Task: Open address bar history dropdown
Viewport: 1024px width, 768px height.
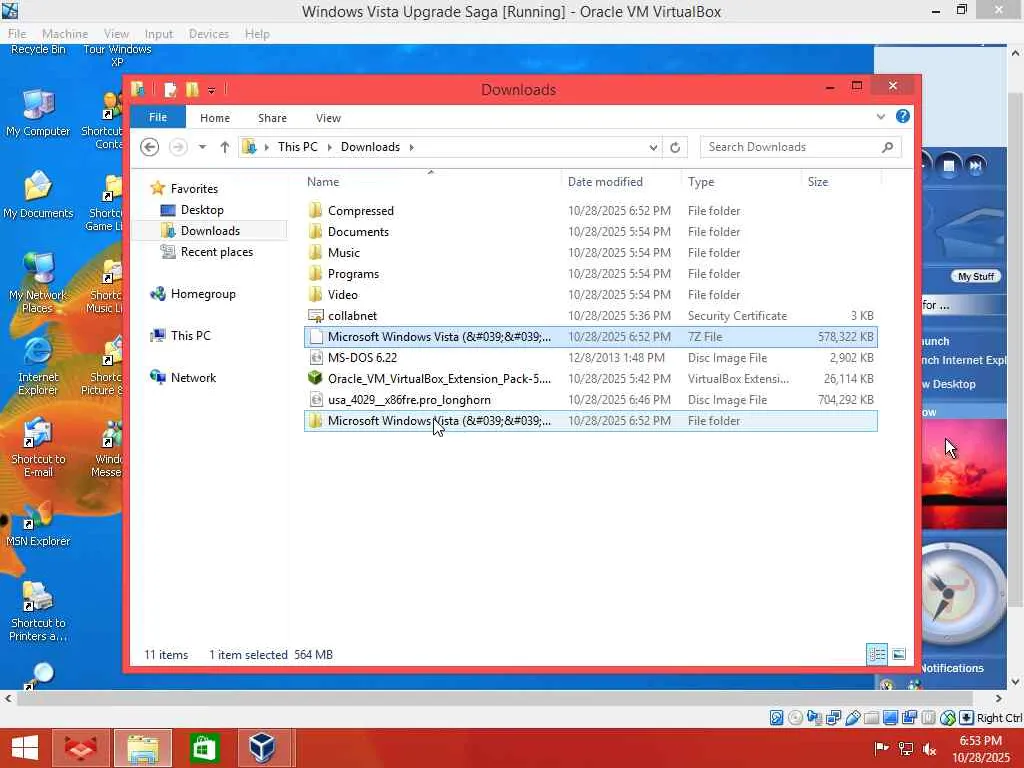Action: point(653,148)
